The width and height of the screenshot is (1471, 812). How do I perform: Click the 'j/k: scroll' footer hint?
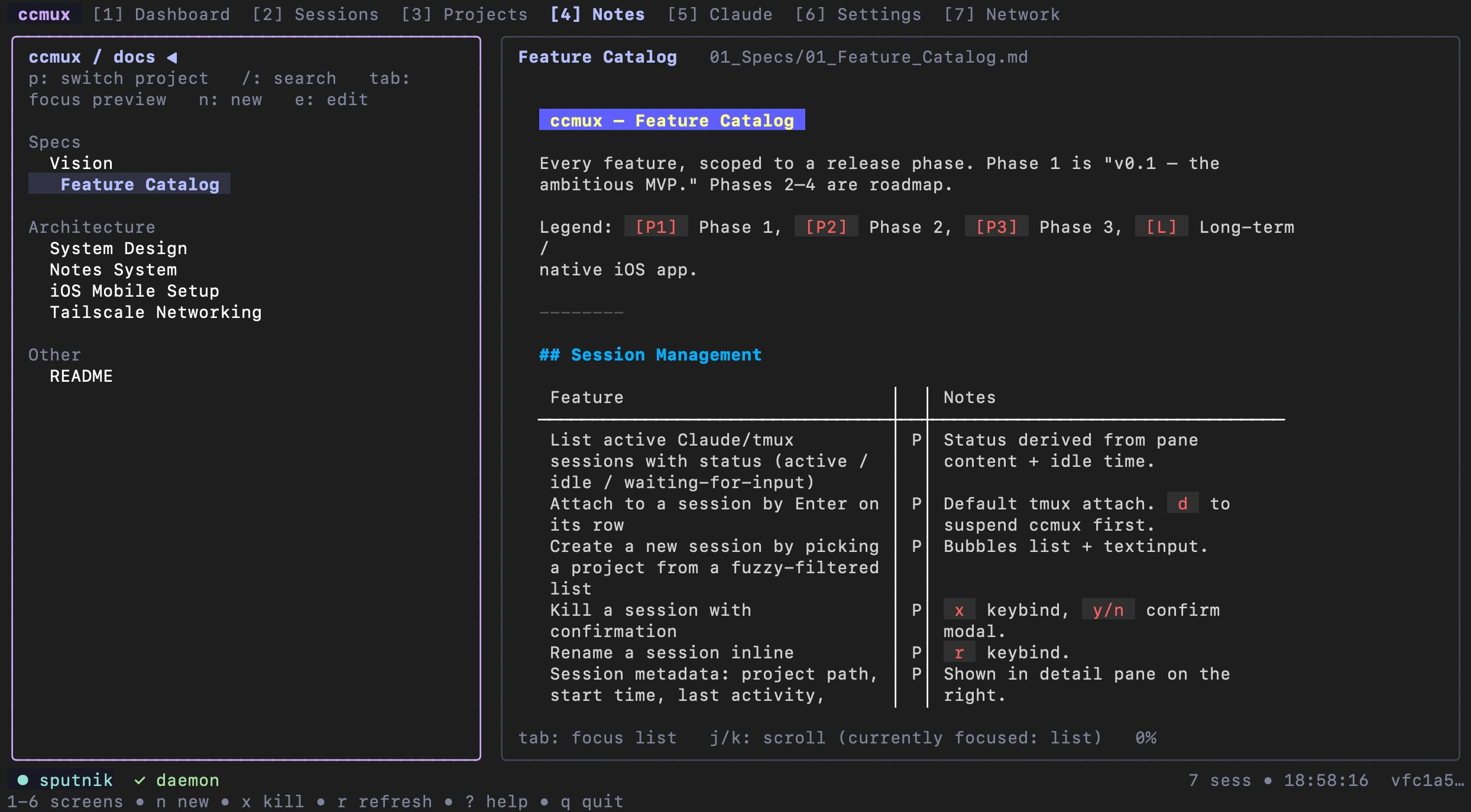pyautogui.click(x=768, y=738)
